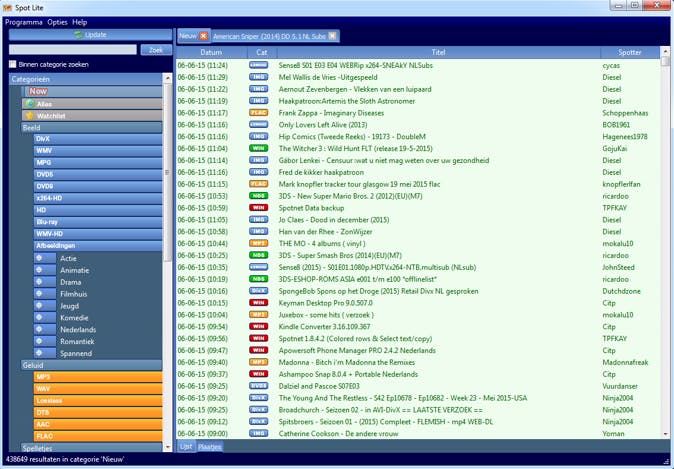674x469 pixels.
Task: Select the orange Lossless category filter
Action: click(x=98, y=400)
